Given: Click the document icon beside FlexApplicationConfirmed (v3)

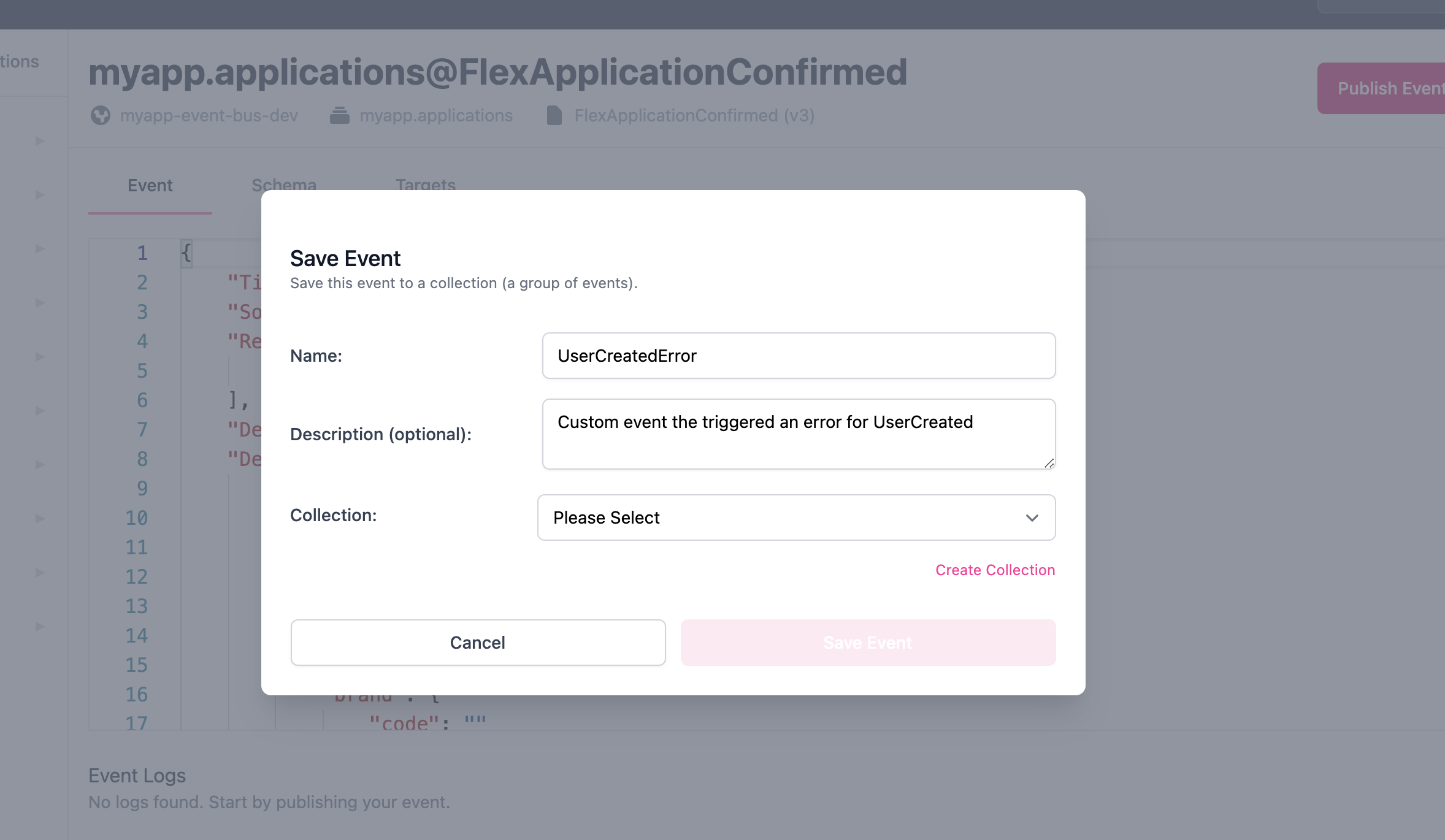Looking at the screenshot, I should [x=554, y=115].
